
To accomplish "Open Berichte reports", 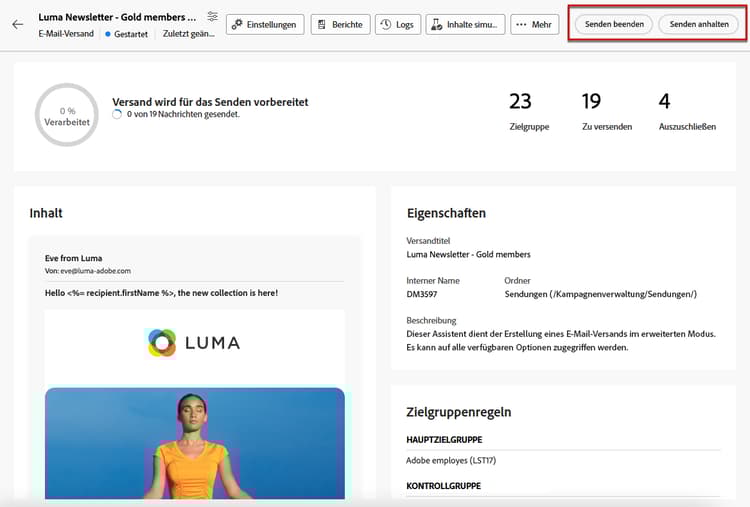I will pos(341,24).
